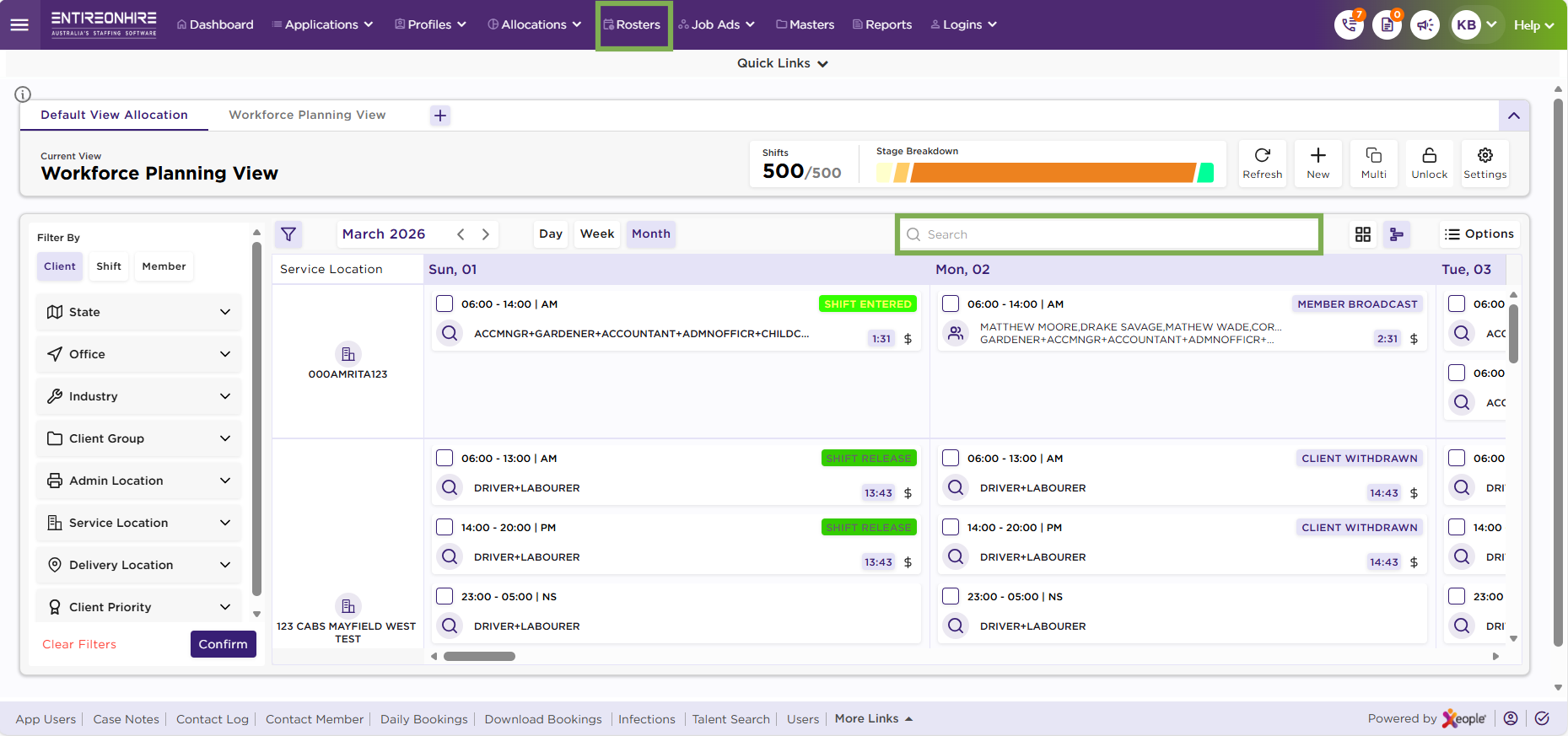This screenshot has height=736, width=1568.
Task: Tick the Sun 01 06:00 - 14:00 shift checkbox
Action: pyautogui.click(x=445, y=304)
